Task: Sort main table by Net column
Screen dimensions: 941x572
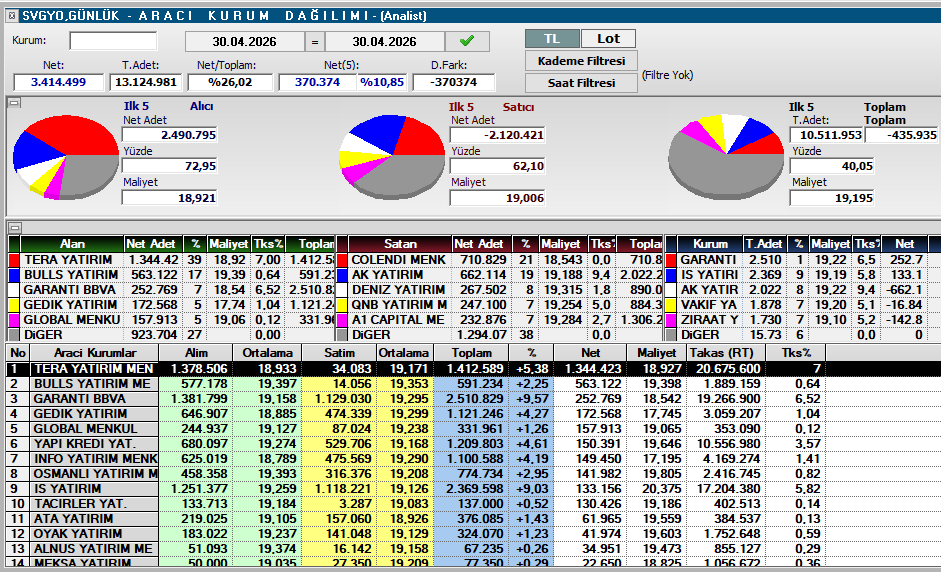Action: pos(591,353)
